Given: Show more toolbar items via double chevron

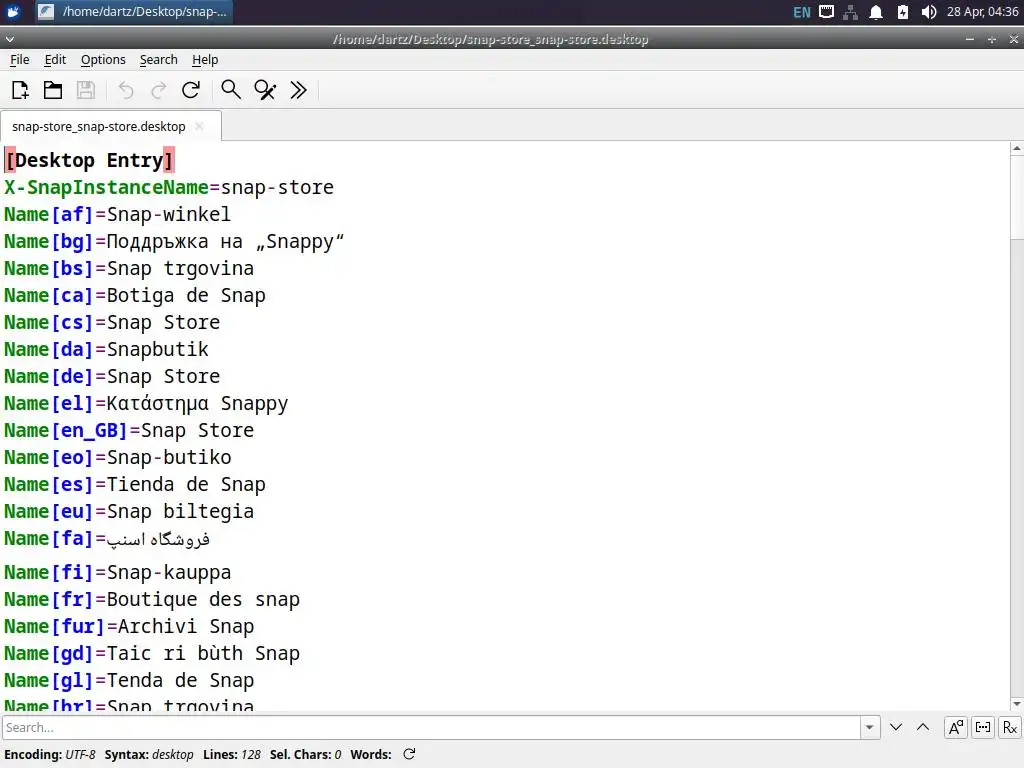Looking at the screenshot, I should [298, 90].
